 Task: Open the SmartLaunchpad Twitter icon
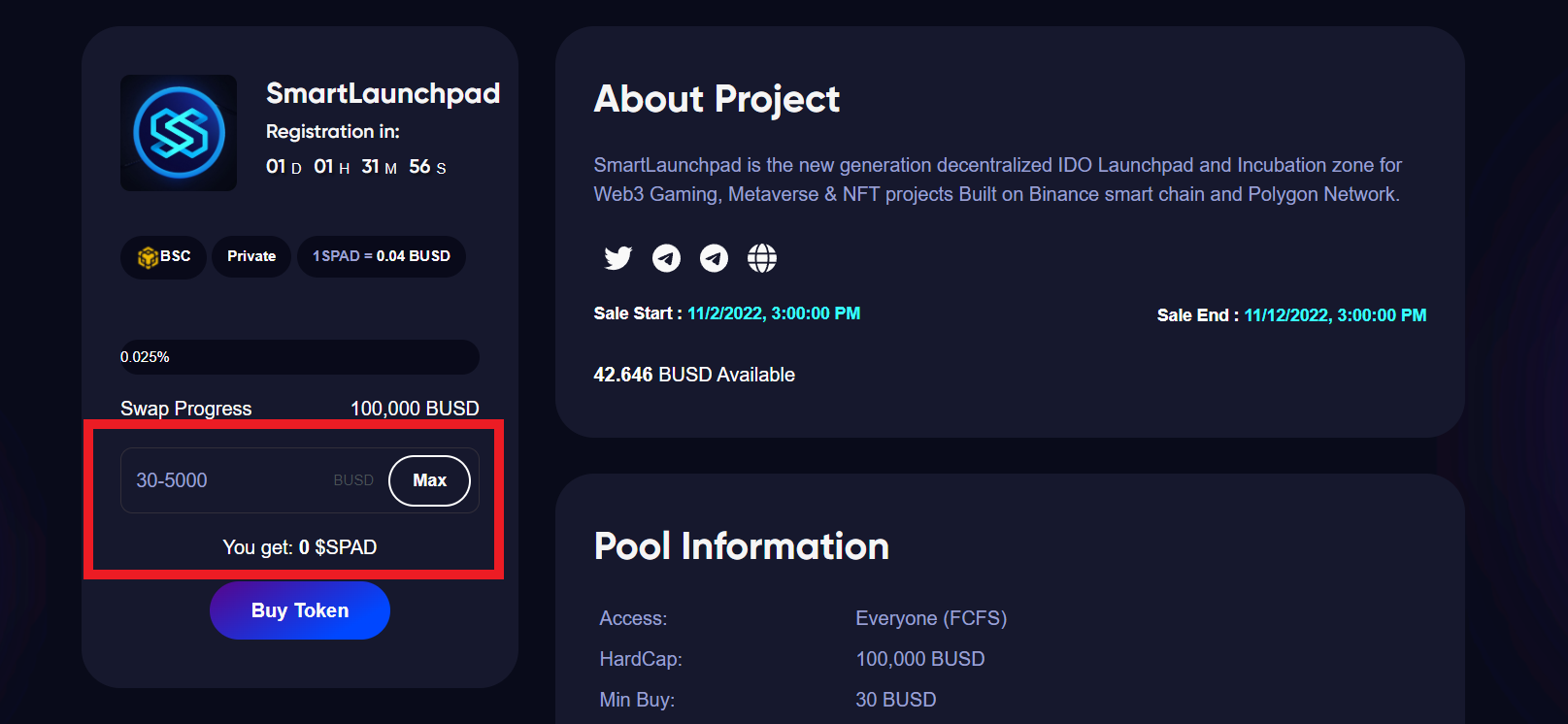pos(618,258)
